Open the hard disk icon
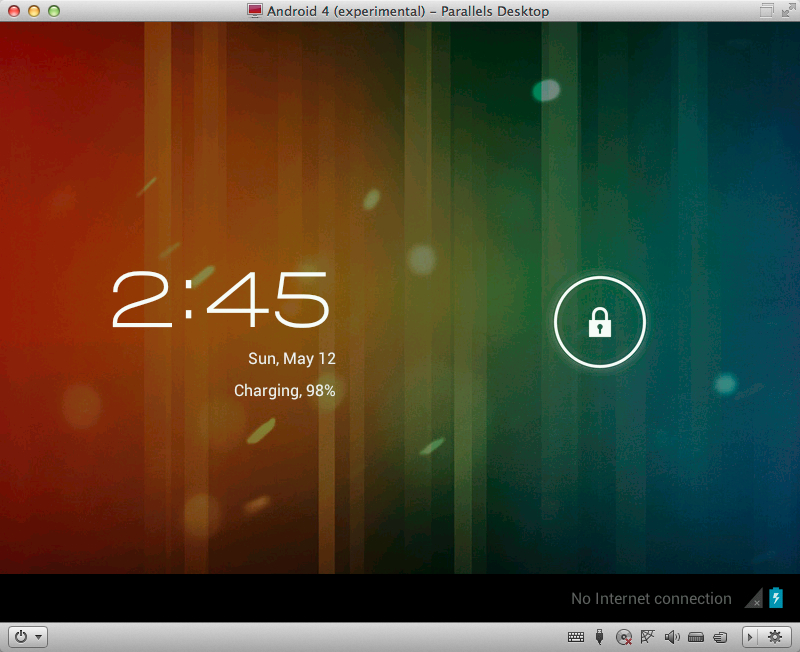Image resolution: width=800 pixels, height=652 pixels. click(696, 637)
